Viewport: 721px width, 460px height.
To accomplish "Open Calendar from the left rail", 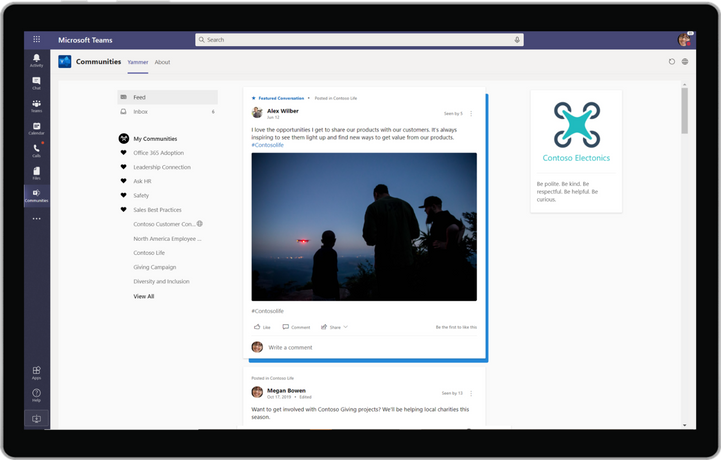I will (x=36, y=128).
